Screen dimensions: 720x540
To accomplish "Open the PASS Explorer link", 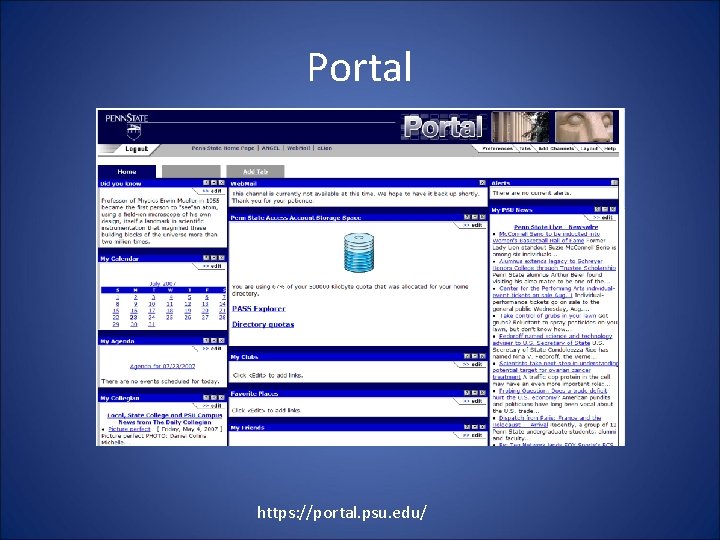I will click(x=259, y=309).
